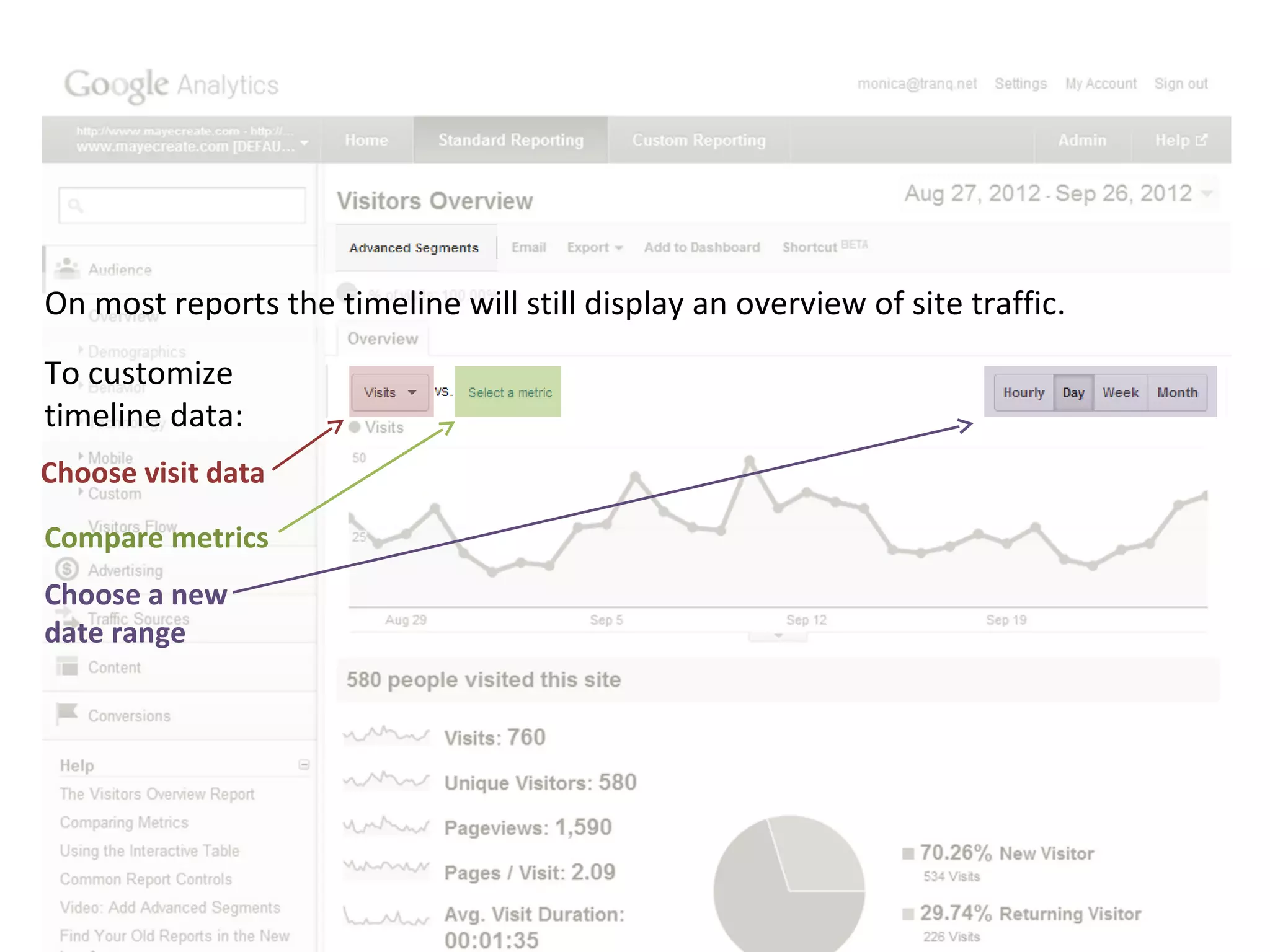
Task: Open Video: Add Advanced Segments link
Action: 170,907
